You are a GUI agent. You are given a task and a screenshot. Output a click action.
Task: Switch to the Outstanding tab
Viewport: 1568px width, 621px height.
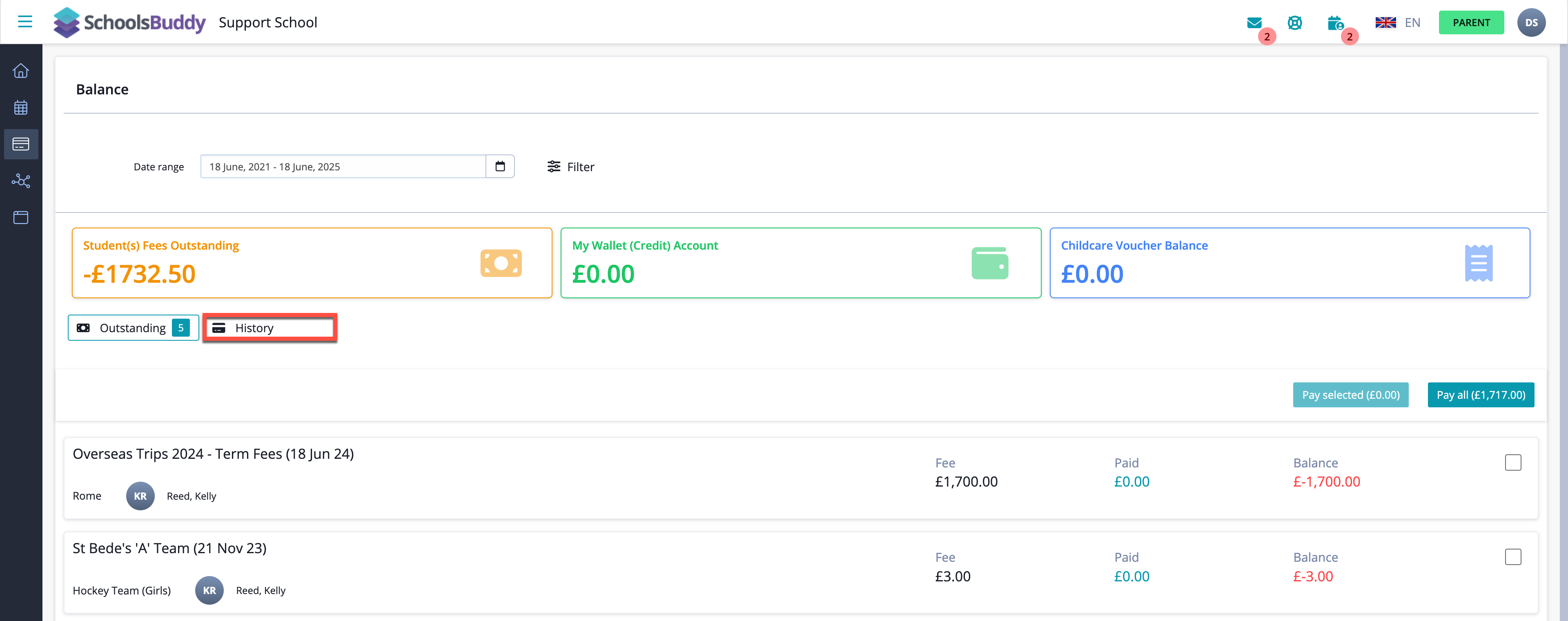[x=133, y=328]
